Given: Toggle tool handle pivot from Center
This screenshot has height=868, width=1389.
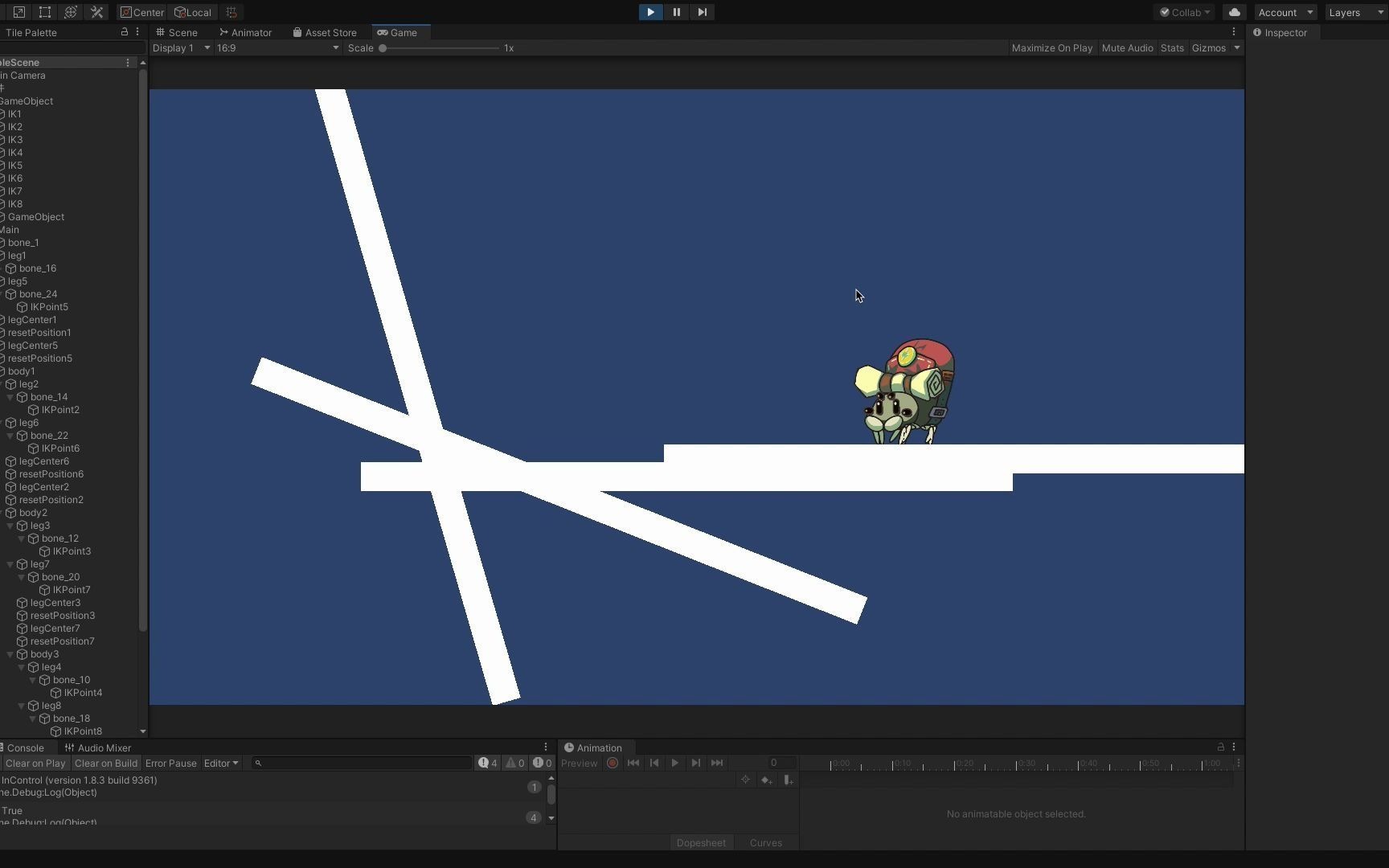Looking at the screenshot, I should 141,12.
